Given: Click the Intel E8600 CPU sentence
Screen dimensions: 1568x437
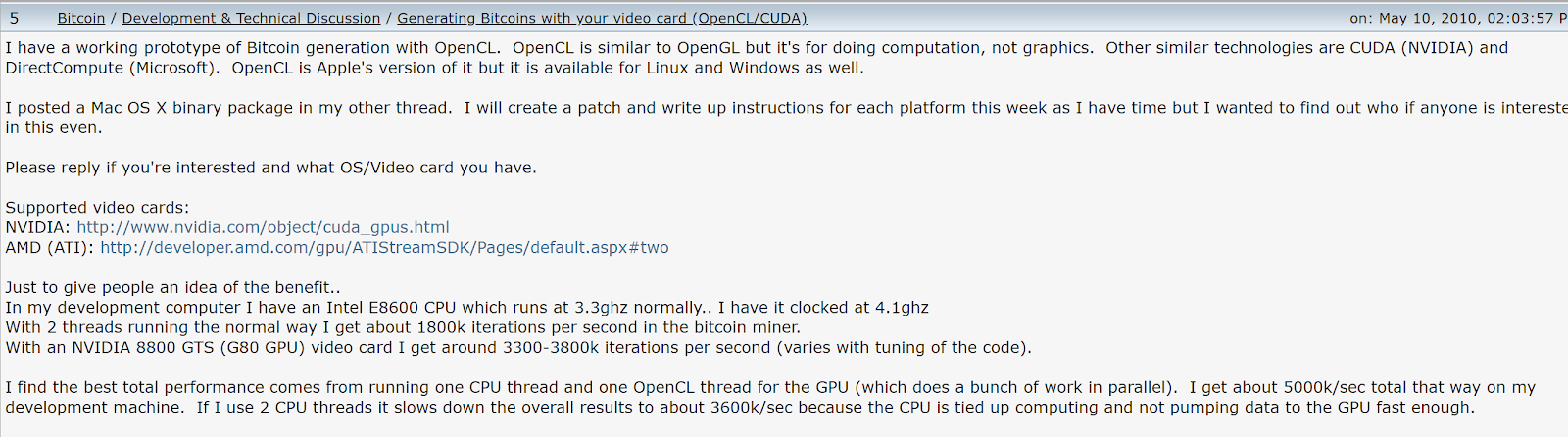Looking at the screenshot, I should tap(466, 308).
